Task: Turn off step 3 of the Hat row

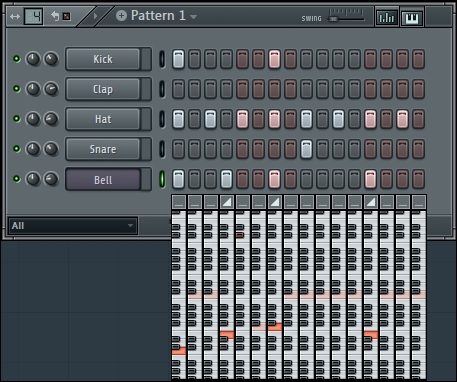Action: coord(210,119)
